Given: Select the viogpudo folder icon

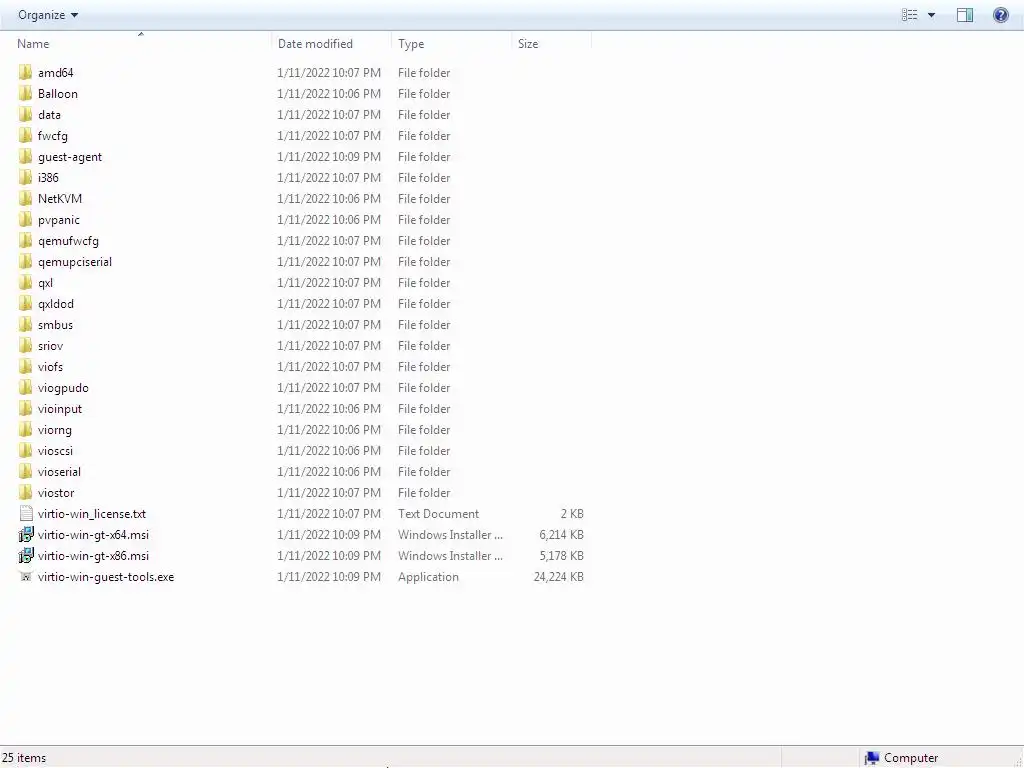Looking at the screenshot, I should tap(25, 387).
